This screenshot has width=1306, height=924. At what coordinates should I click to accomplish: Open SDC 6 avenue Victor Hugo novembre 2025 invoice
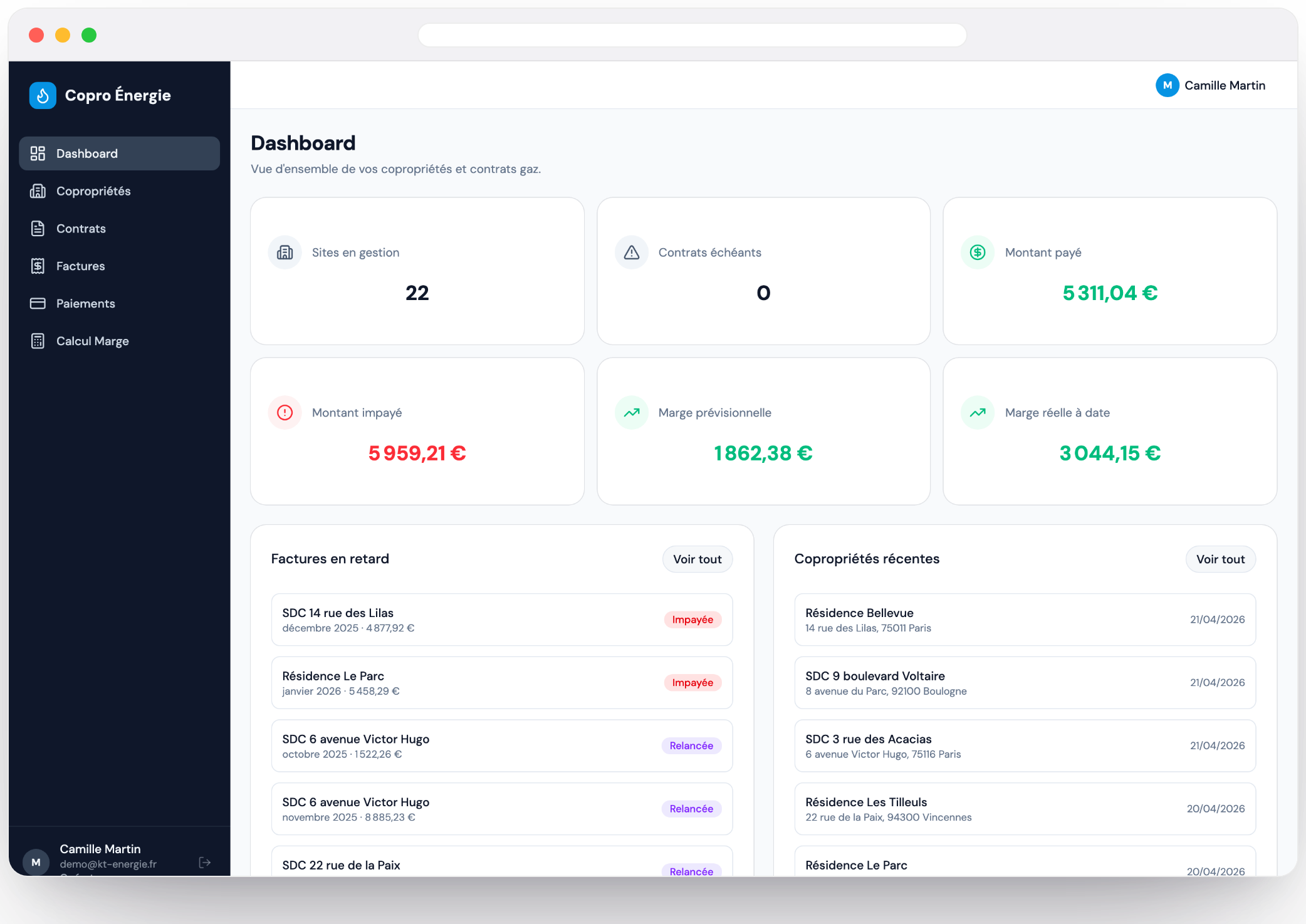[x=502, y=809]
